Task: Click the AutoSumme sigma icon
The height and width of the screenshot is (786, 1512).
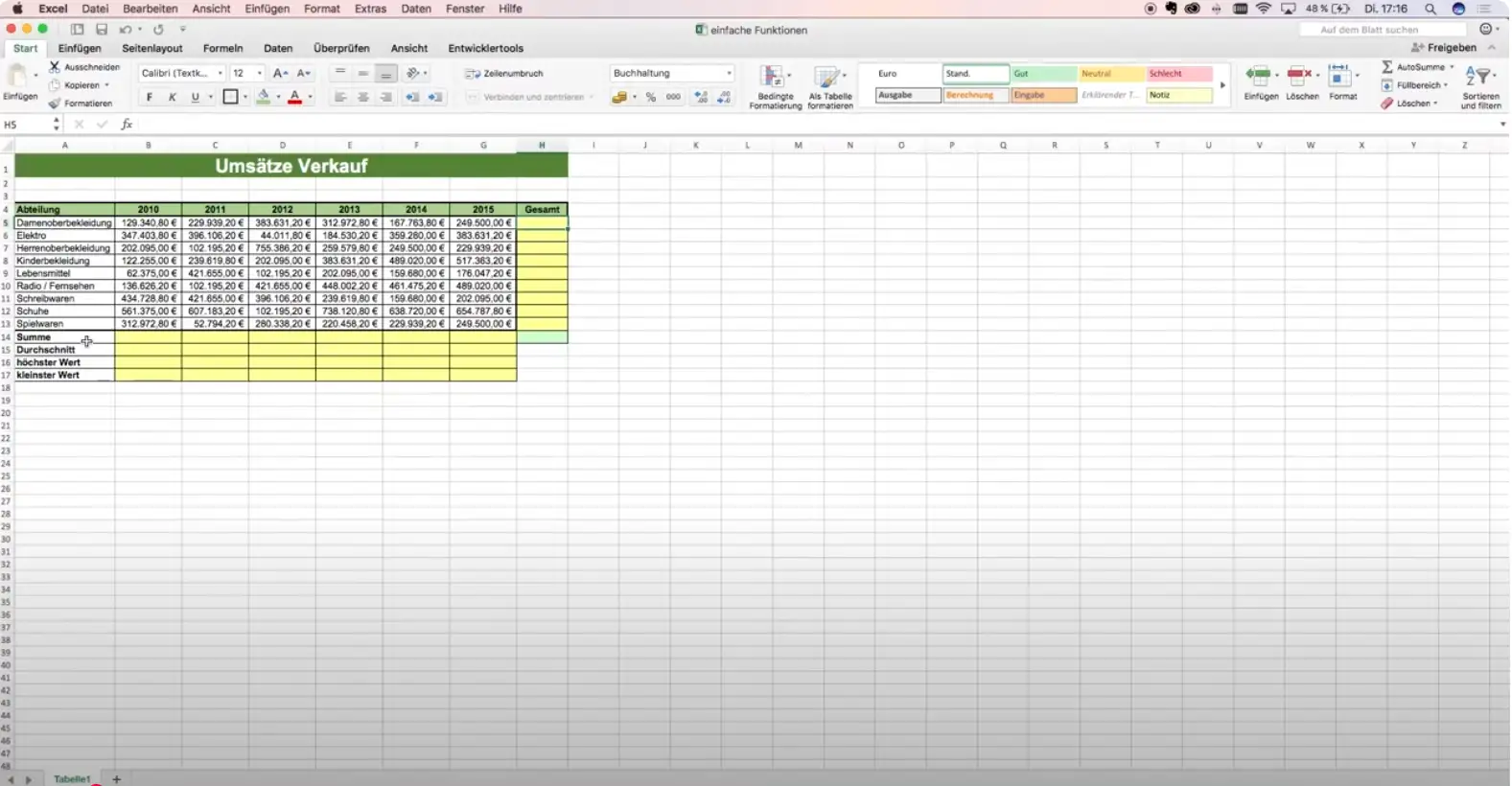Action: tap(1387, 67)
